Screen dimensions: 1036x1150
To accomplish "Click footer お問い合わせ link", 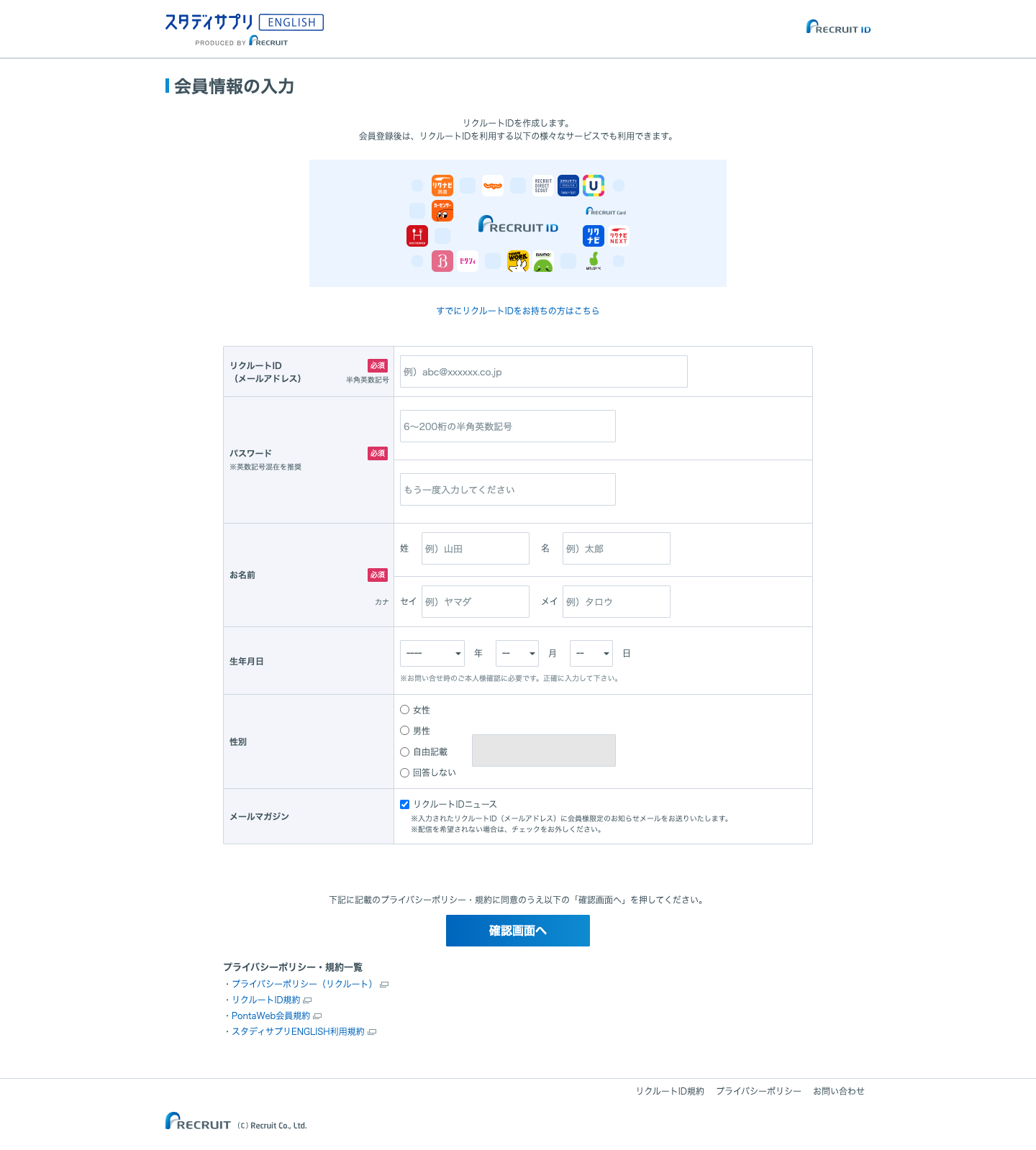I will pos(839,1091).
